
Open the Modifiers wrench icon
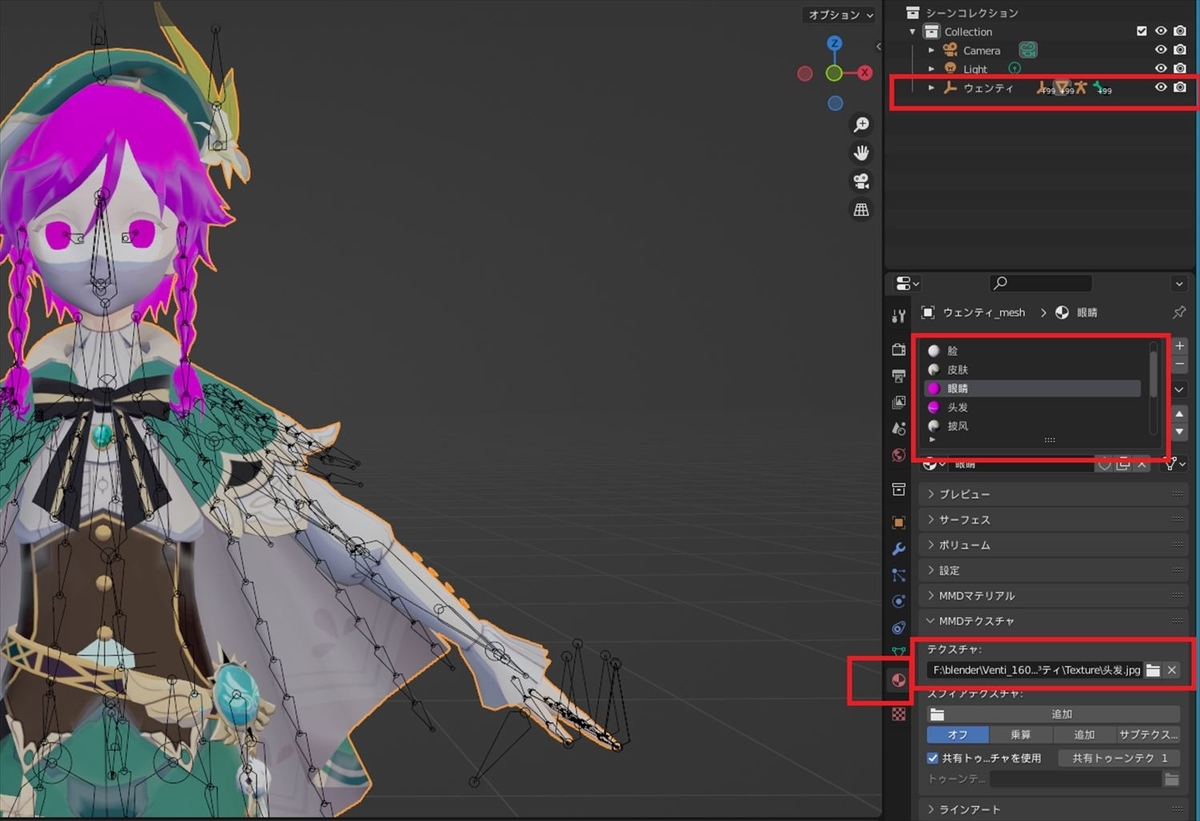point(898,549)
